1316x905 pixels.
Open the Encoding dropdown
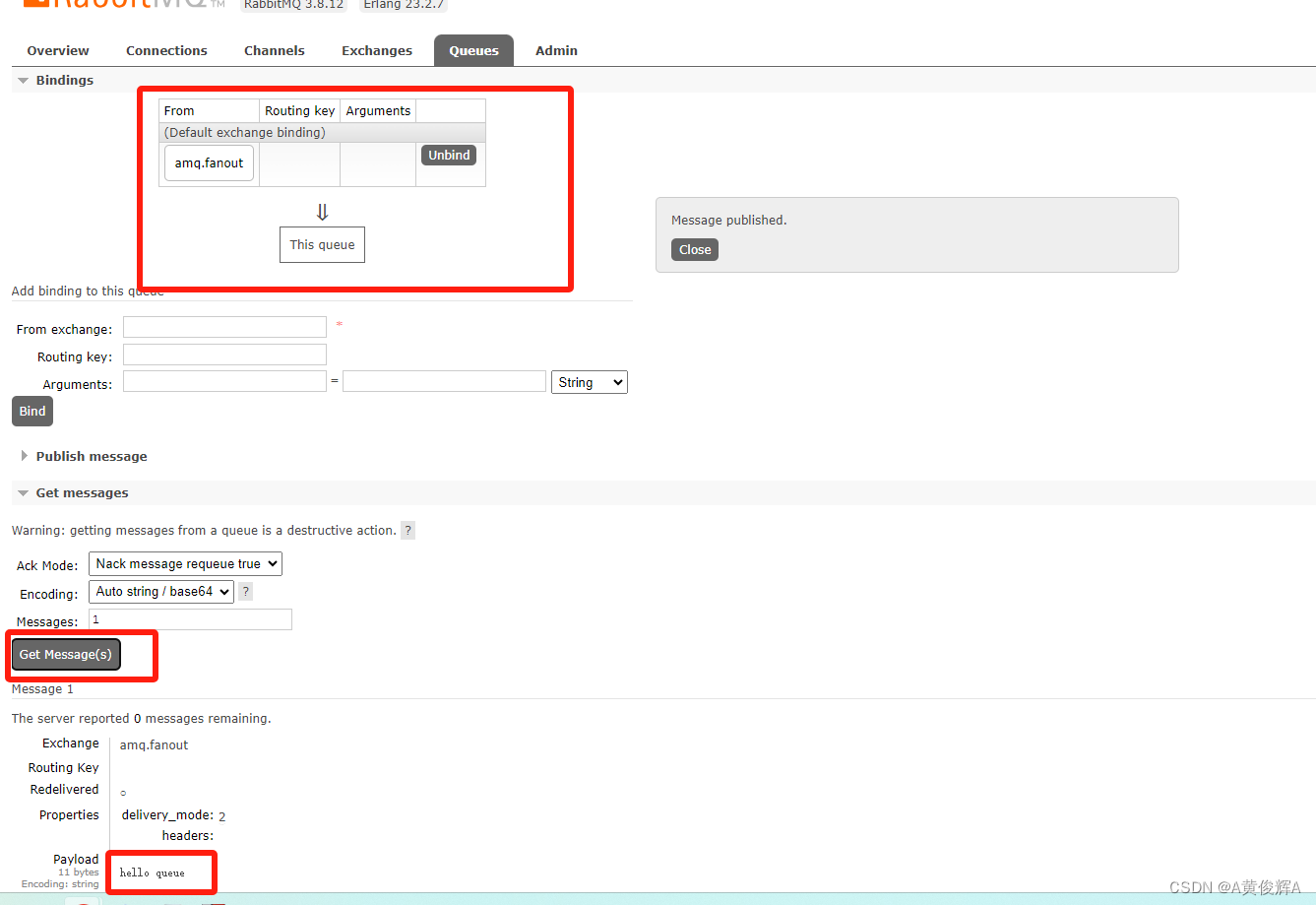pos(161,591)
